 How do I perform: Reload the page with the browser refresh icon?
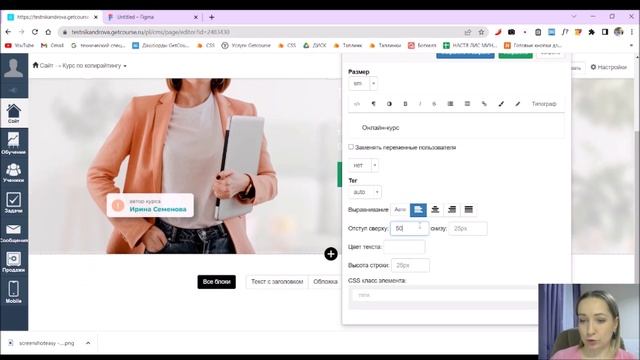[x=35, y=32]
